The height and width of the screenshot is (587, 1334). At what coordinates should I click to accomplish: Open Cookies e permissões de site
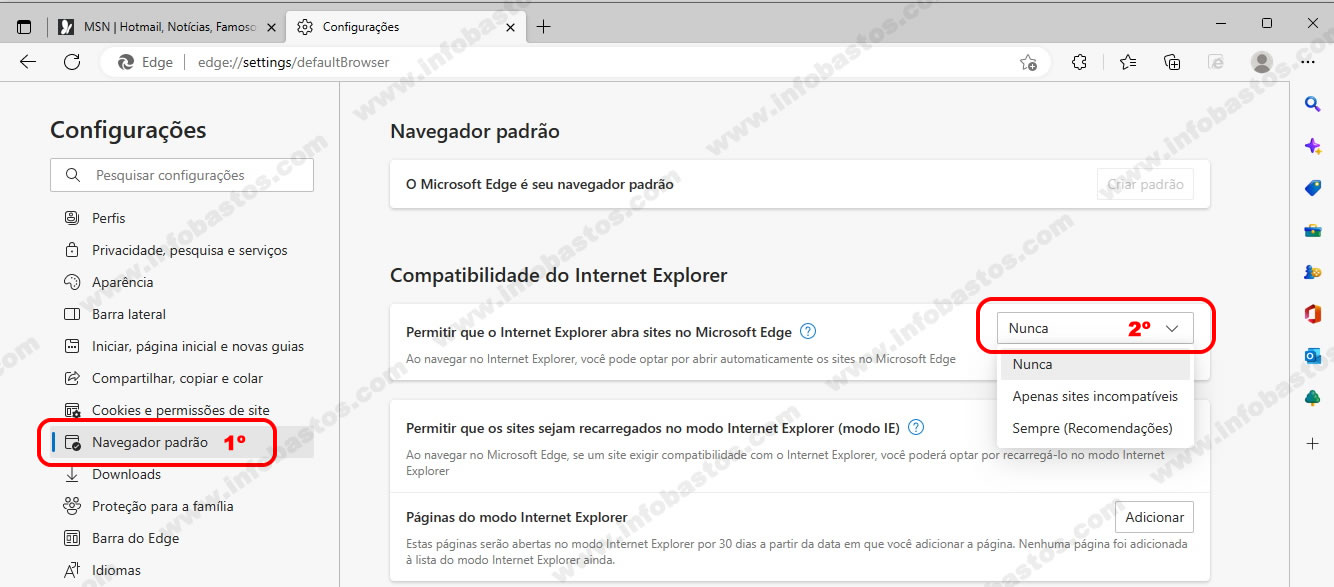click(182, 410)
